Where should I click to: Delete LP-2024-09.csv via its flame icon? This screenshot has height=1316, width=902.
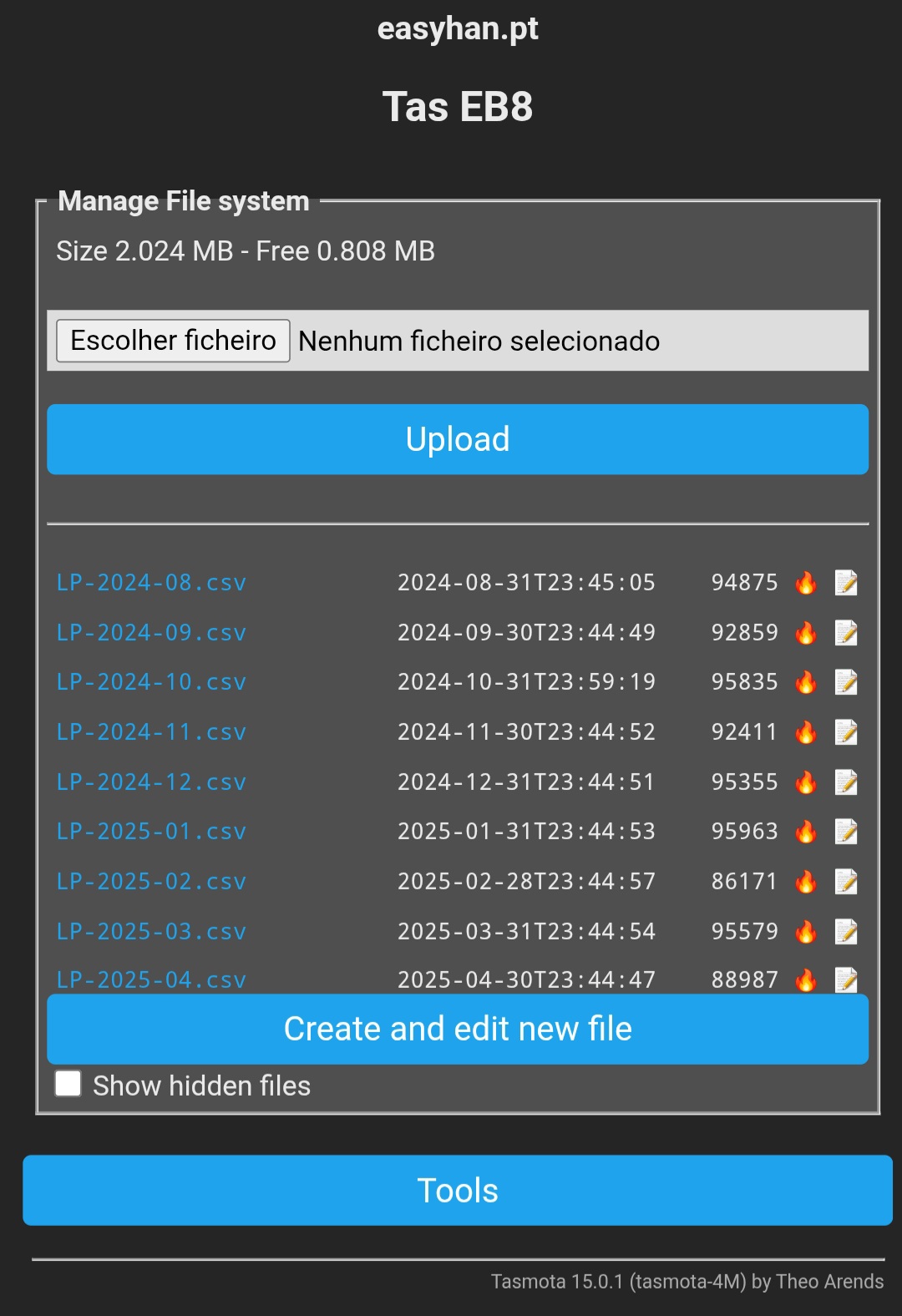pyautogui.click(x=806, y=633)
